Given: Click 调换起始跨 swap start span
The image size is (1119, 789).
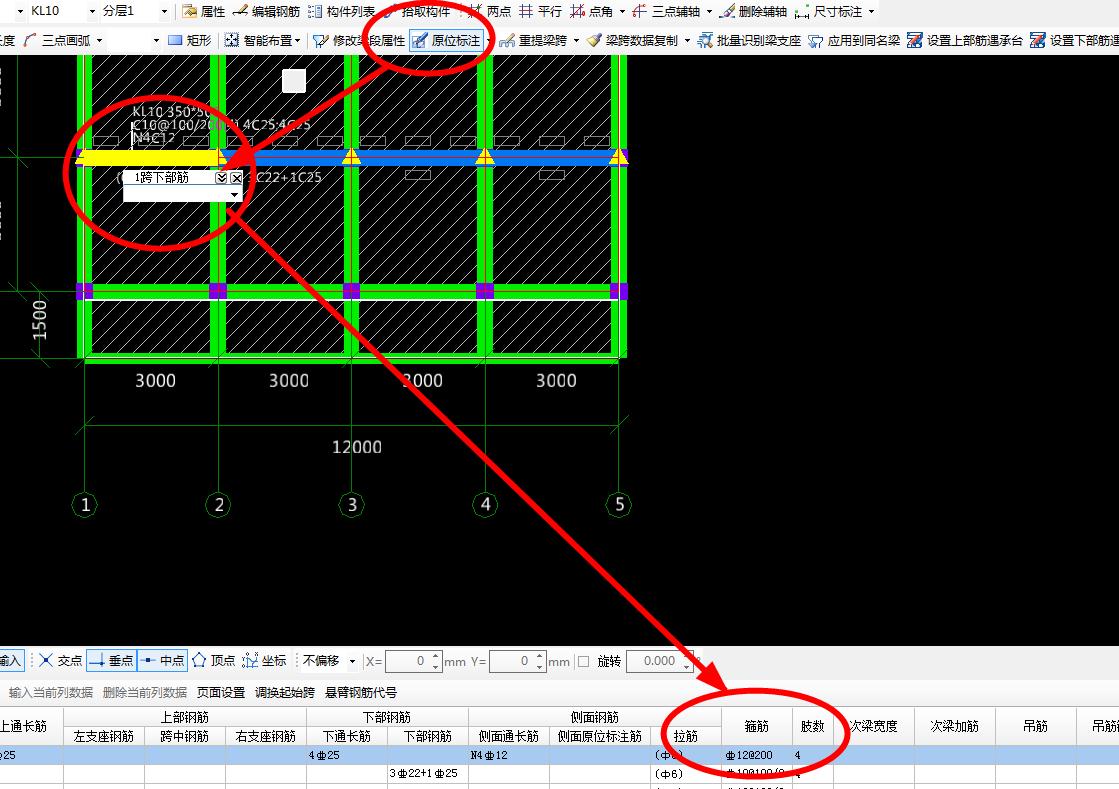Looking at the screenshot, I should point(285,692).
